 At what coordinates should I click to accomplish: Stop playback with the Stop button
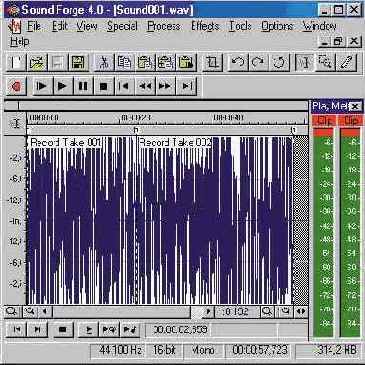104,86
